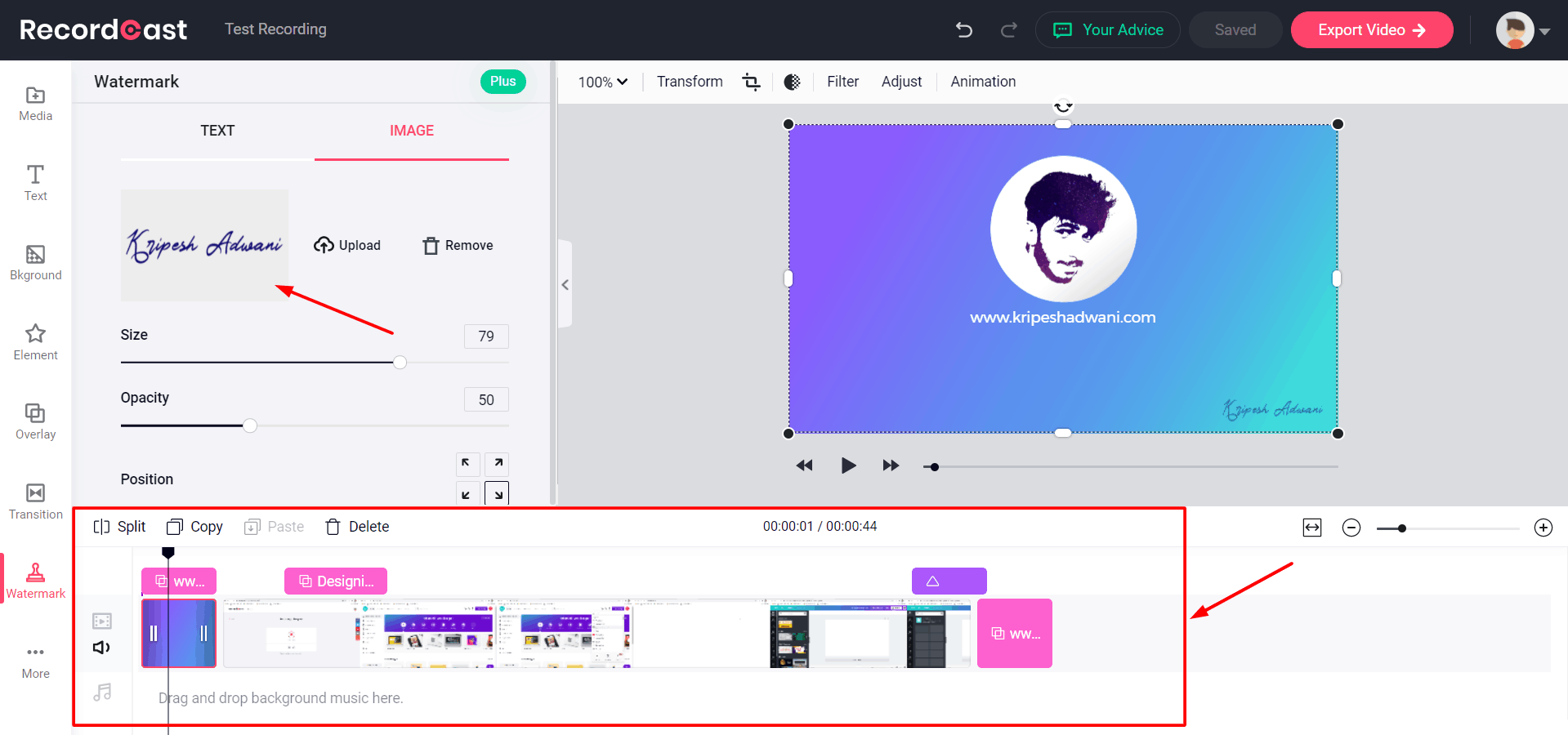Expand the user avatar account menu
1568x735 pixels.
point(1523,31)
